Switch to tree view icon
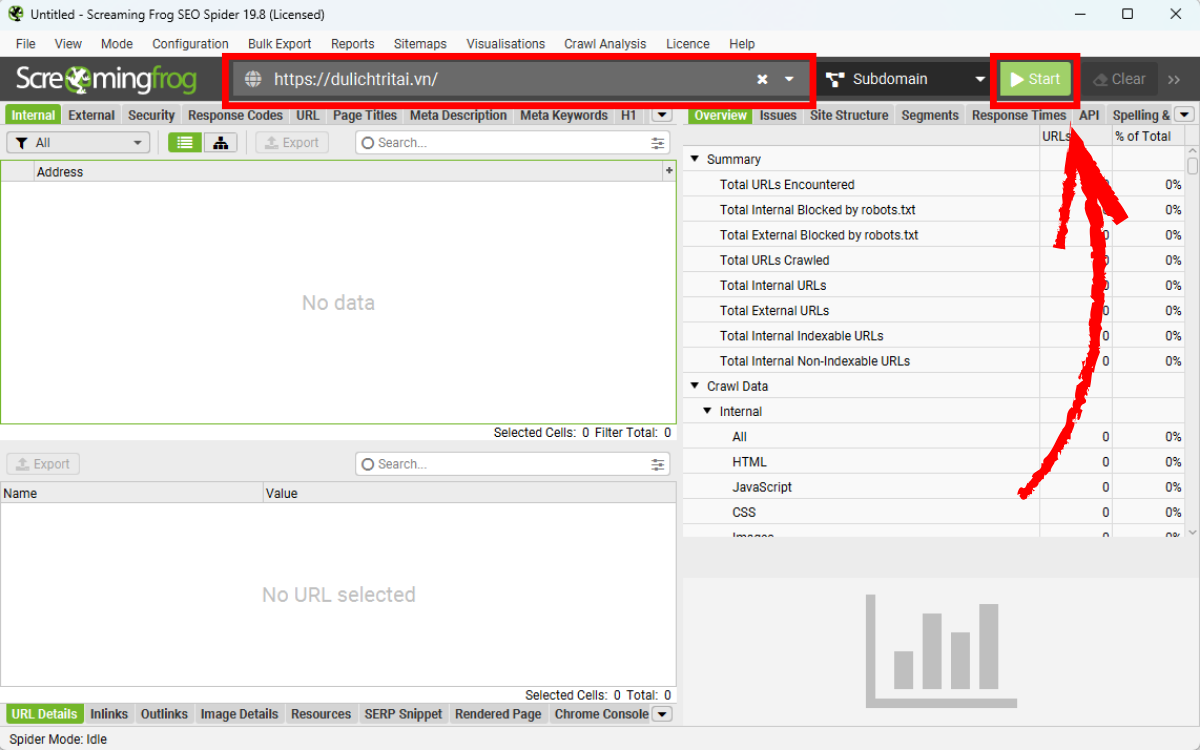The image size is (1200, 750). point(220,143)
